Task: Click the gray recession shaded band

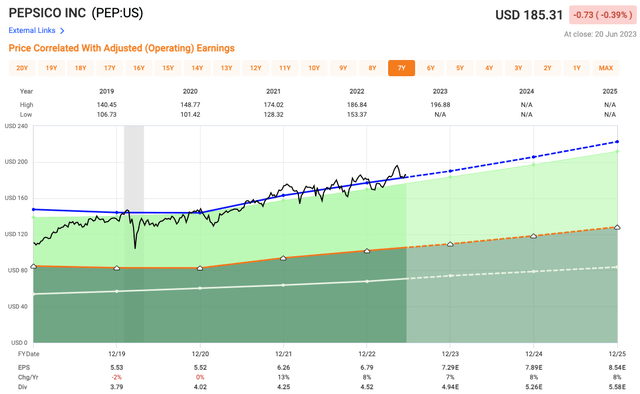Action: (134, 234)
